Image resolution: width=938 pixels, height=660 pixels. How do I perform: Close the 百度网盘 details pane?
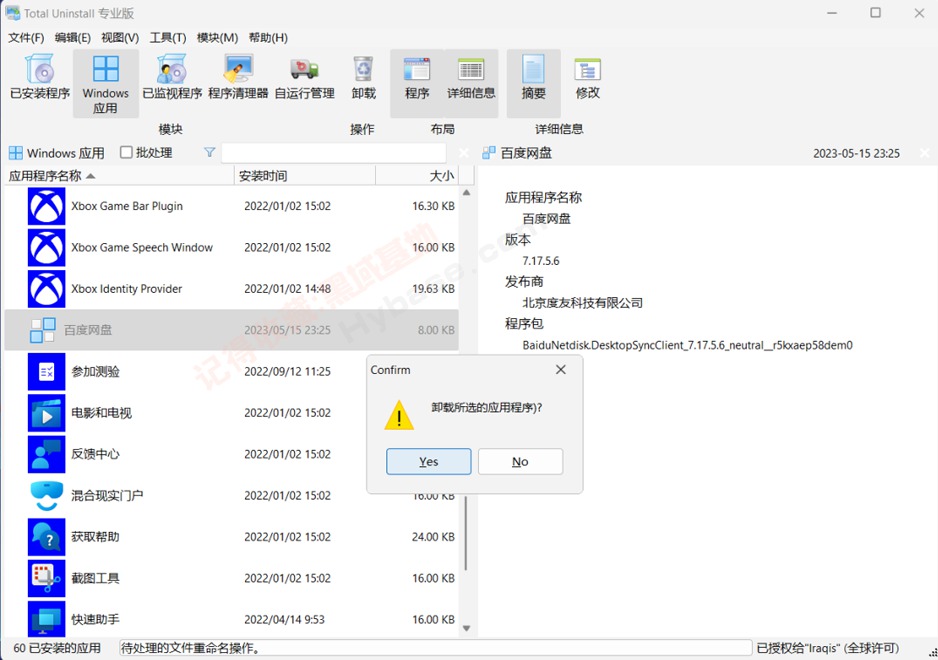[925, 153]
